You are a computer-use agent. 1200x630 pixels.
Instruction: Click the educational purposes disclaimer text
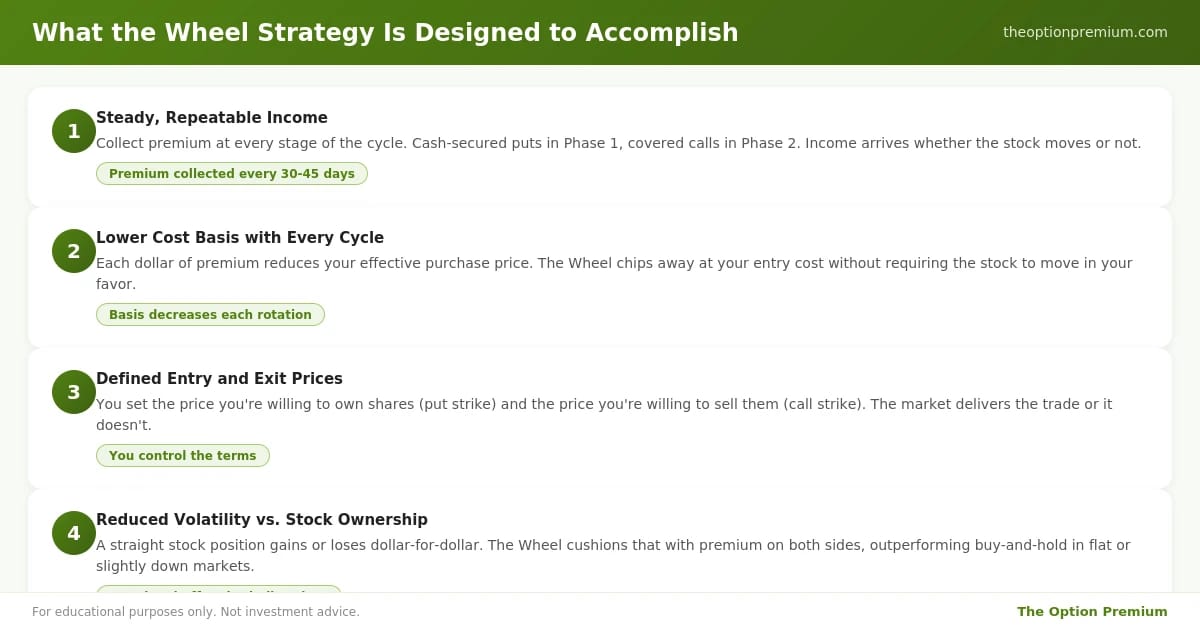pyautogui.click(x=196, y=612)
